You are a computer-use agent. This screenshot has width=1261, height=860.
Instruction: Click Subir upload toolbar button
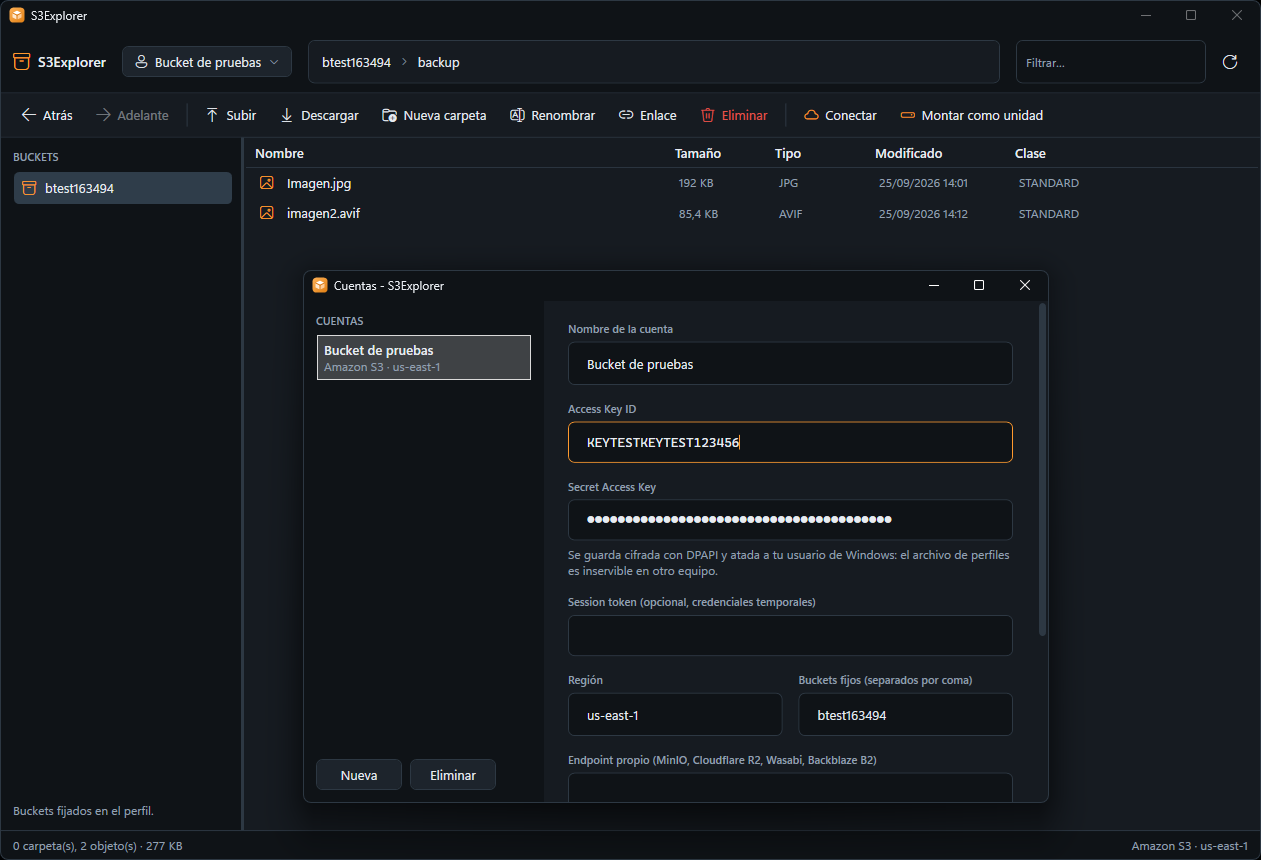click(x=231, y=115)
